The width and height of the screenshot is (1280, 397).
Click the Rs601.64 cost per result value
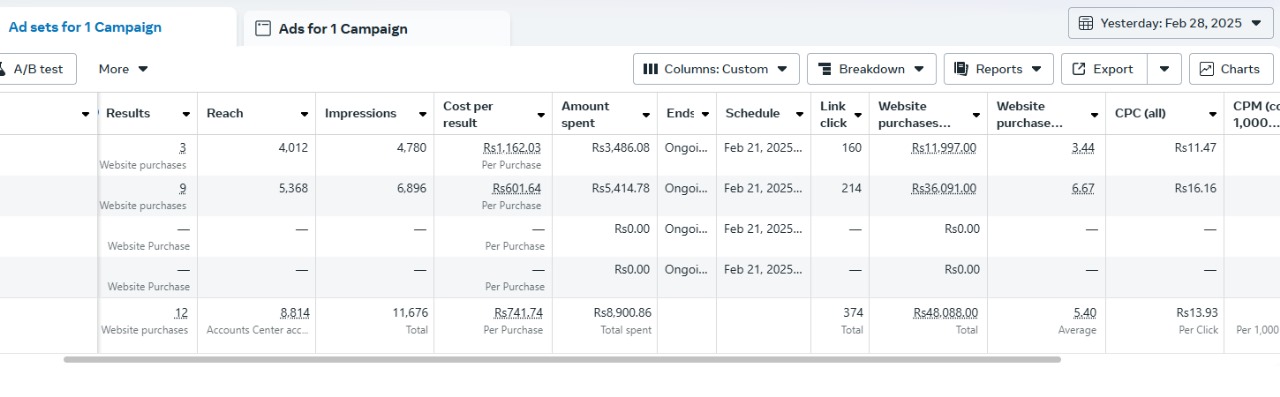[x=516, y=188]
